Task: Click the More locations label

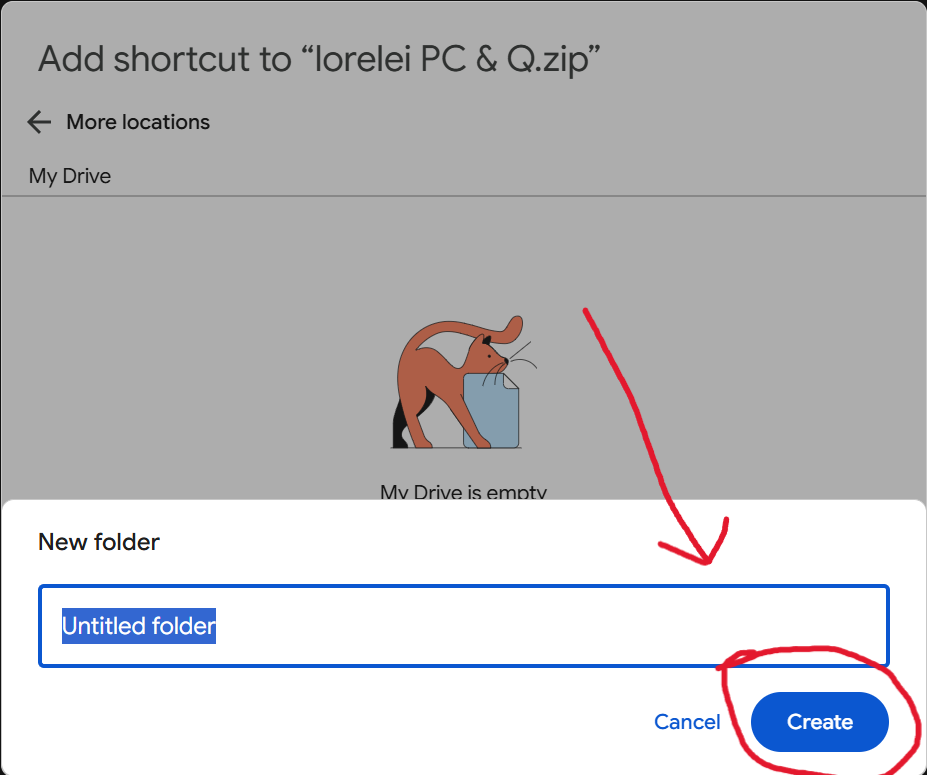Action: coord(138,122)
